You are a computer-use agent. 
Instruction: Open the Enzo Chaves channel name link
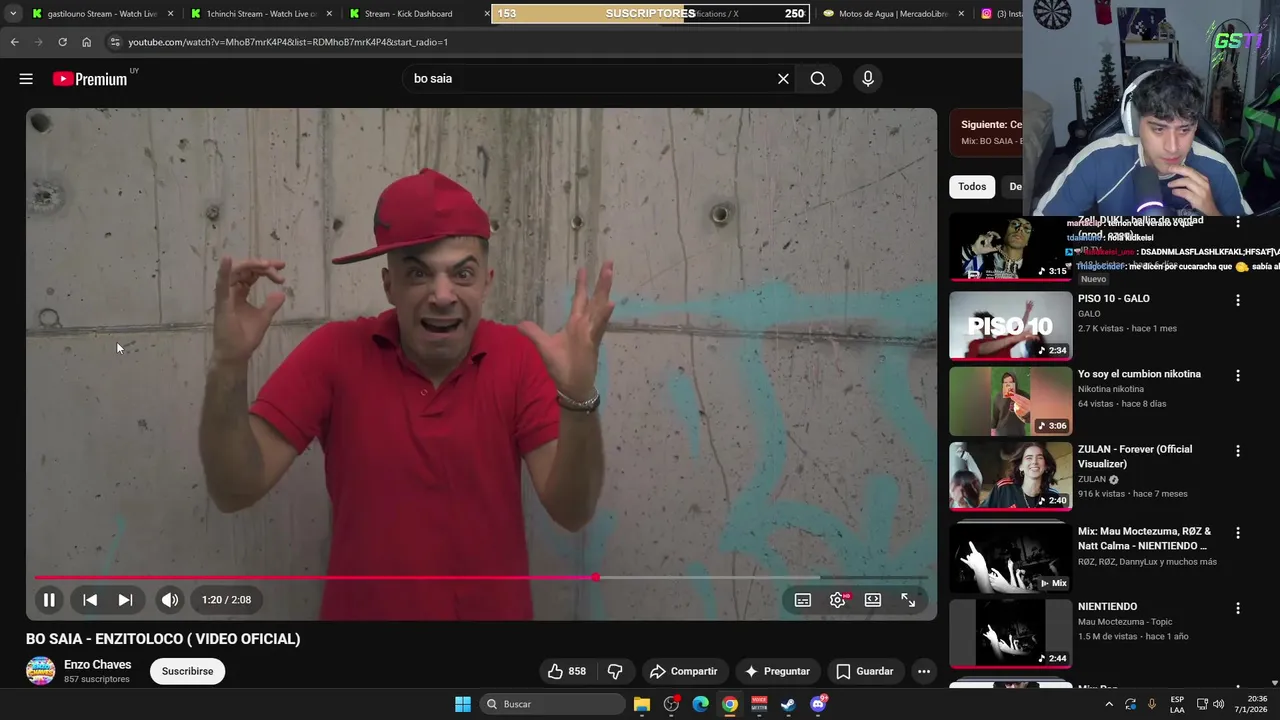(x=97, y=664)
